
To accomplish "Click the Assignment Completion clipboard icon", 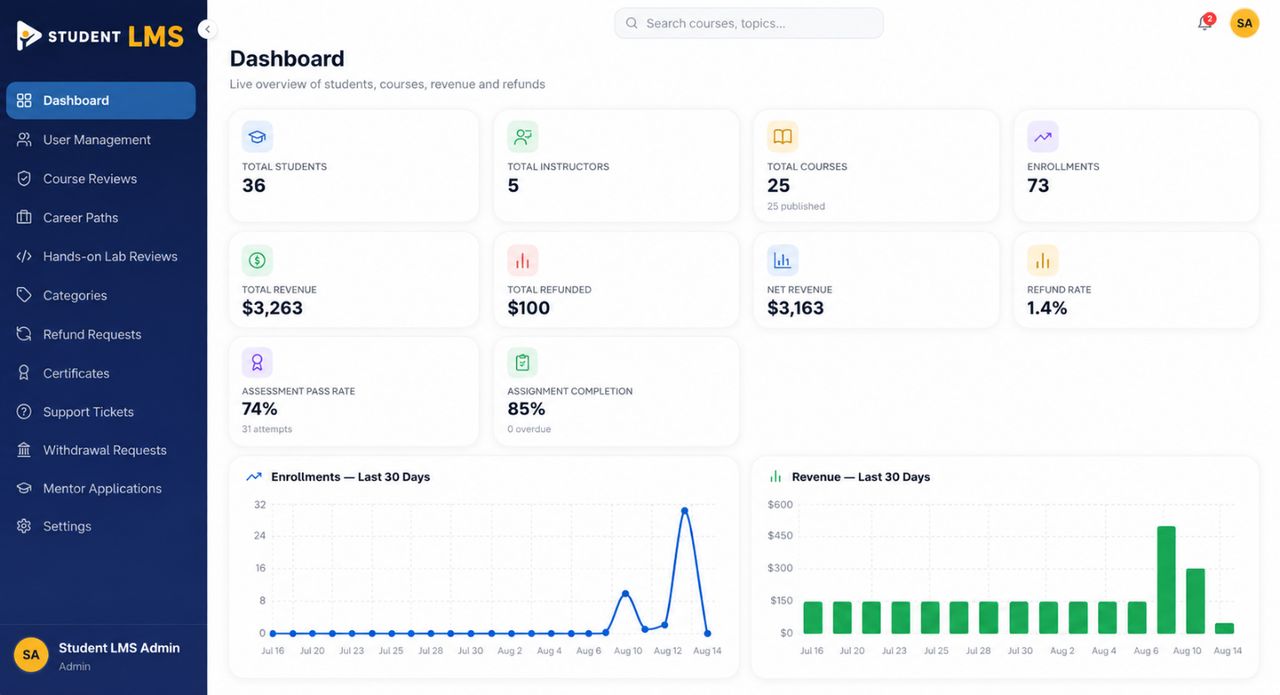I will 522,362.
